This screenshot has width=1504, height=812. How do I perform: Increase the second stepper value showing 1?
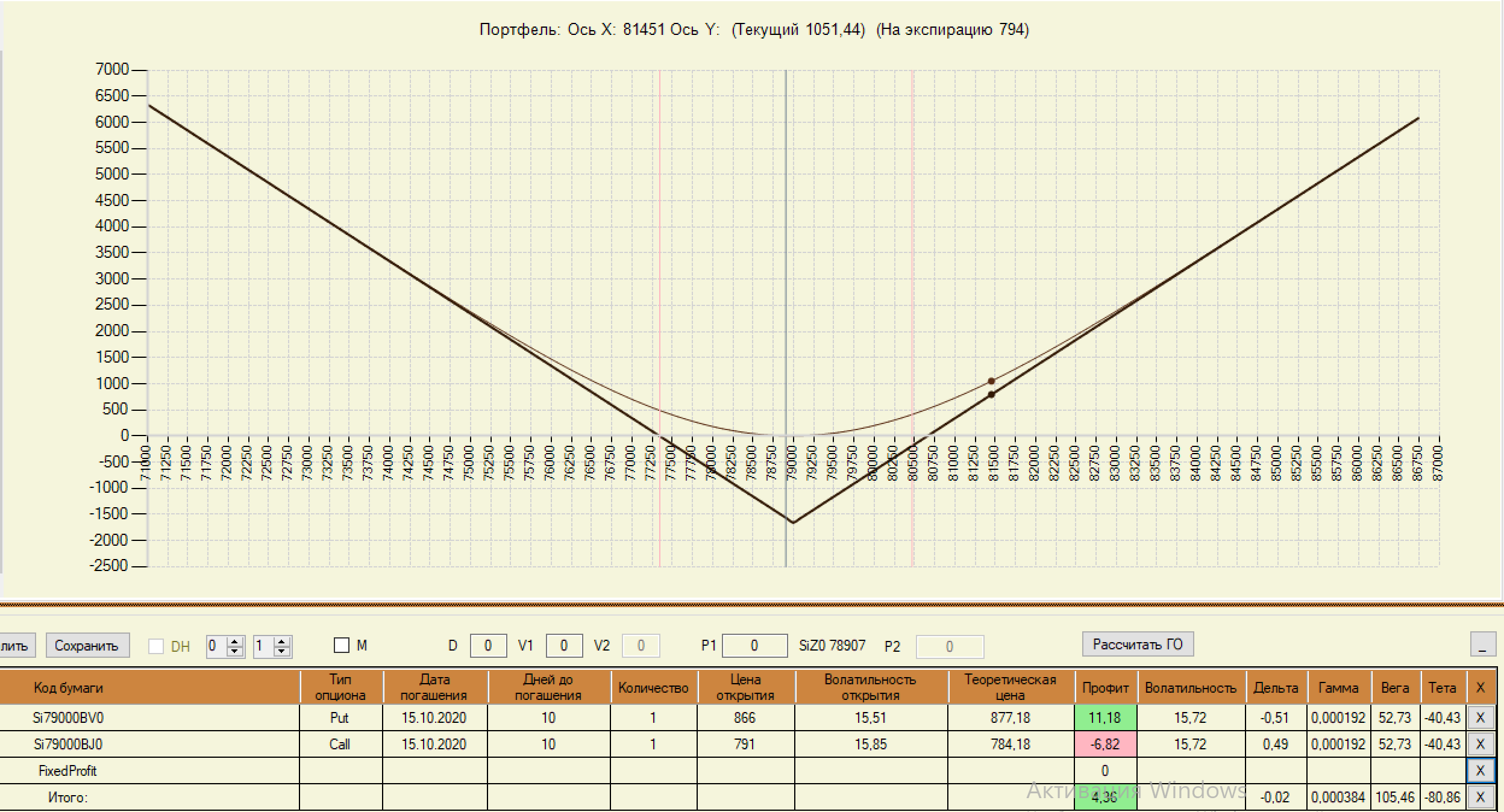pos(281,642)
